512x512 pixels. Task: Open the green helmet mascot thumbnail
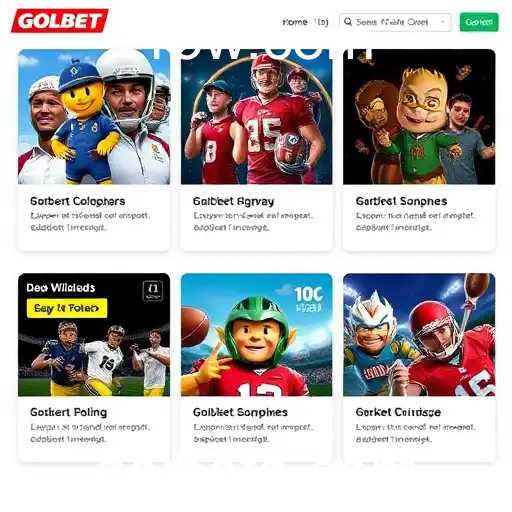click(256, 335)
